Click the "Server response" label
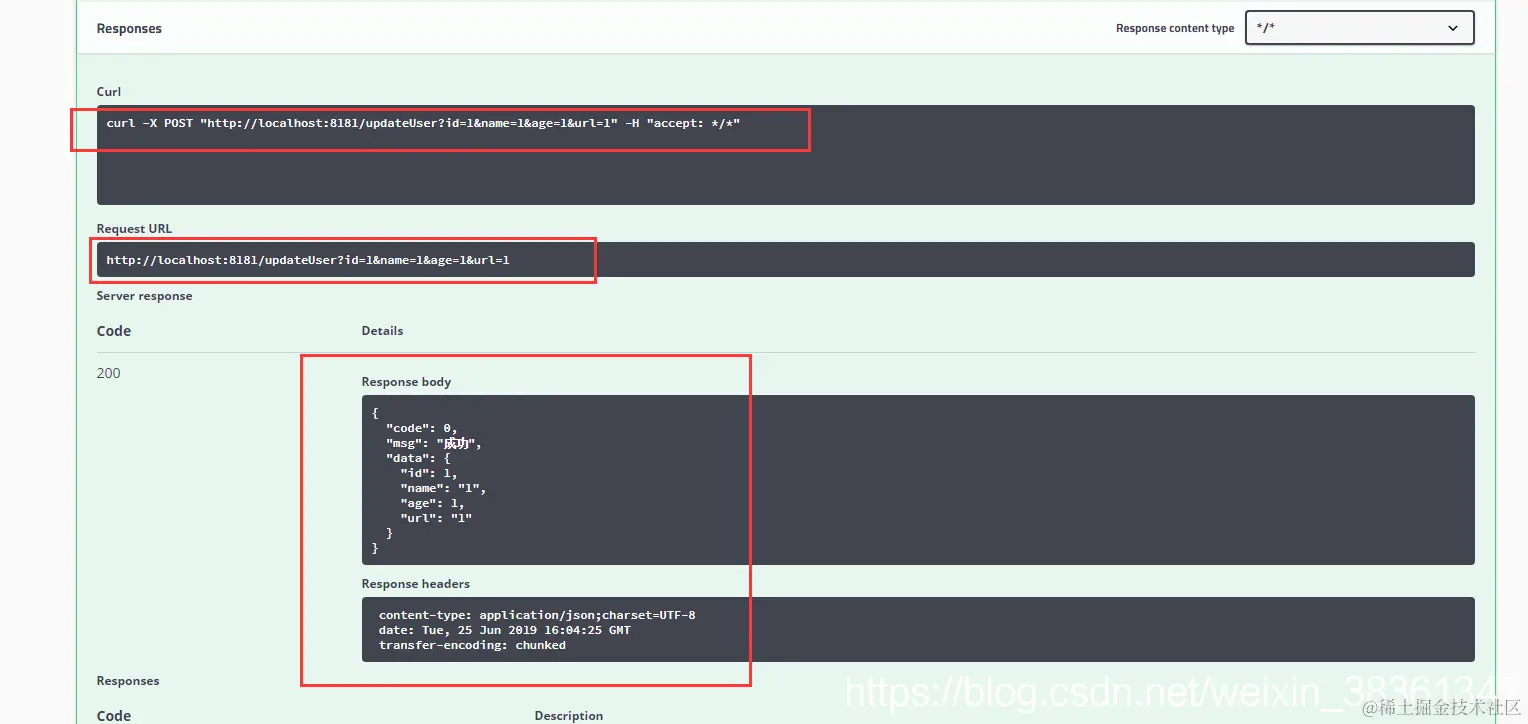 [144, 296]
